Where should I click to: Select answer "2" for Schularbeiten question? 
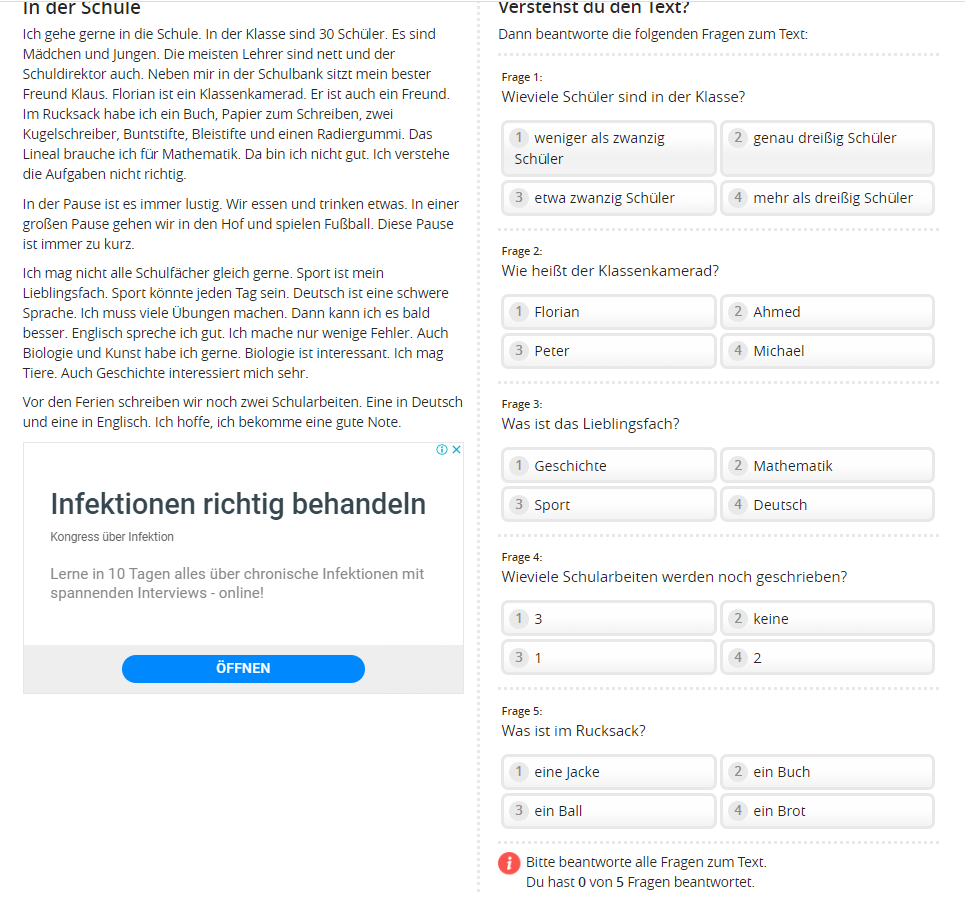pyautogui.click(x=827, y=658)
